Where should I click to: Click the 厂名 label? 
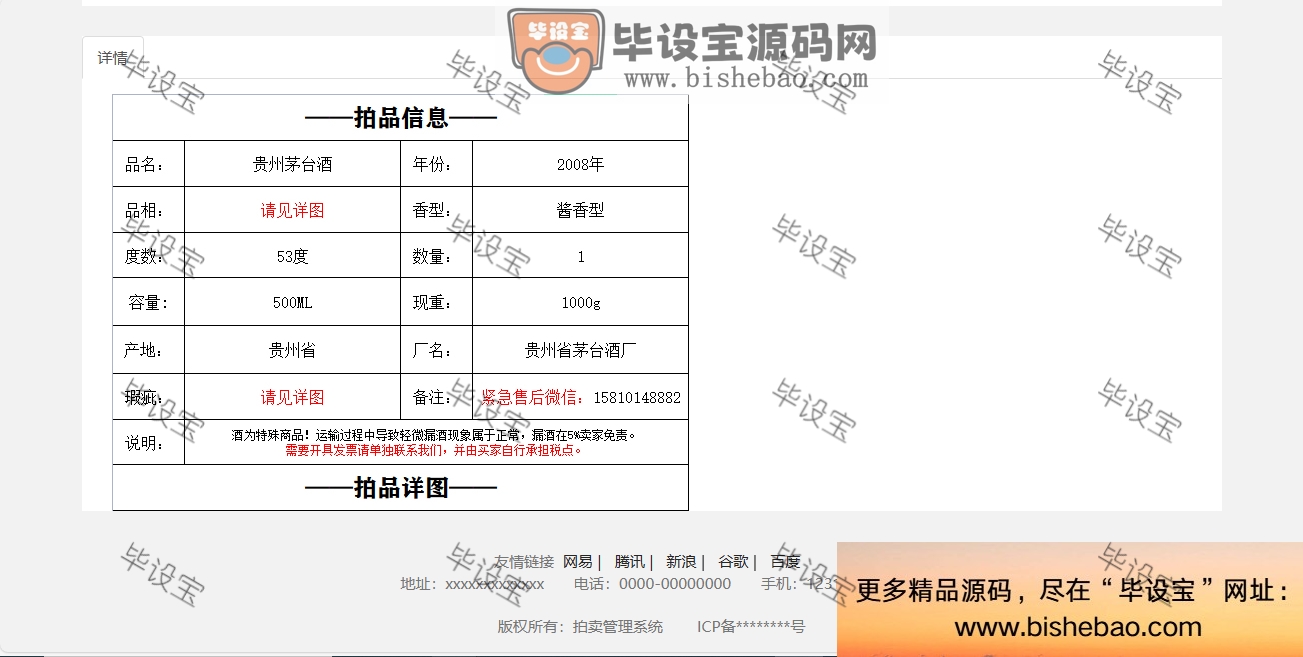pos(432,351)
